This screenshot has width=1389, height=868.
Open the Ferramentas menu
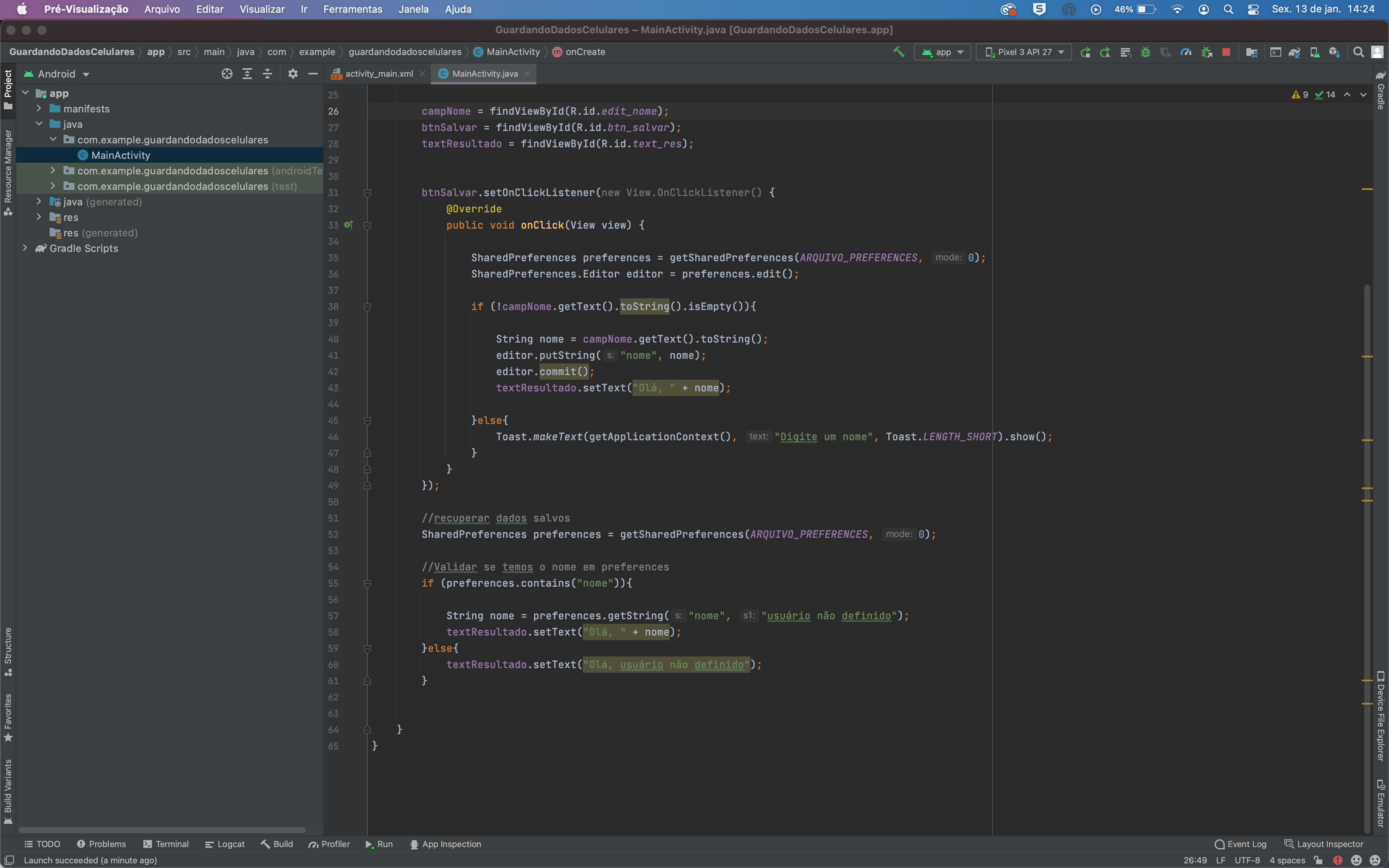point(352,9)
